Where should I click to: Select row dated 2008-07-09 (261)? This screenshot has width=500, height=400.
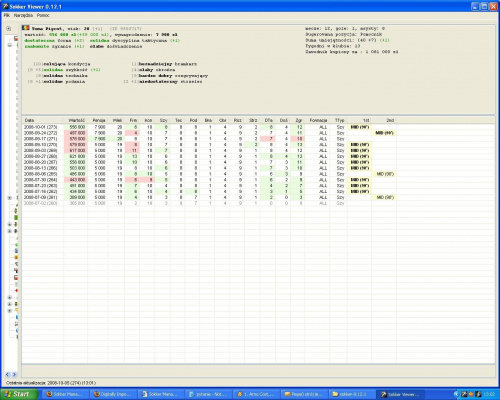click(x=209, y=197)
